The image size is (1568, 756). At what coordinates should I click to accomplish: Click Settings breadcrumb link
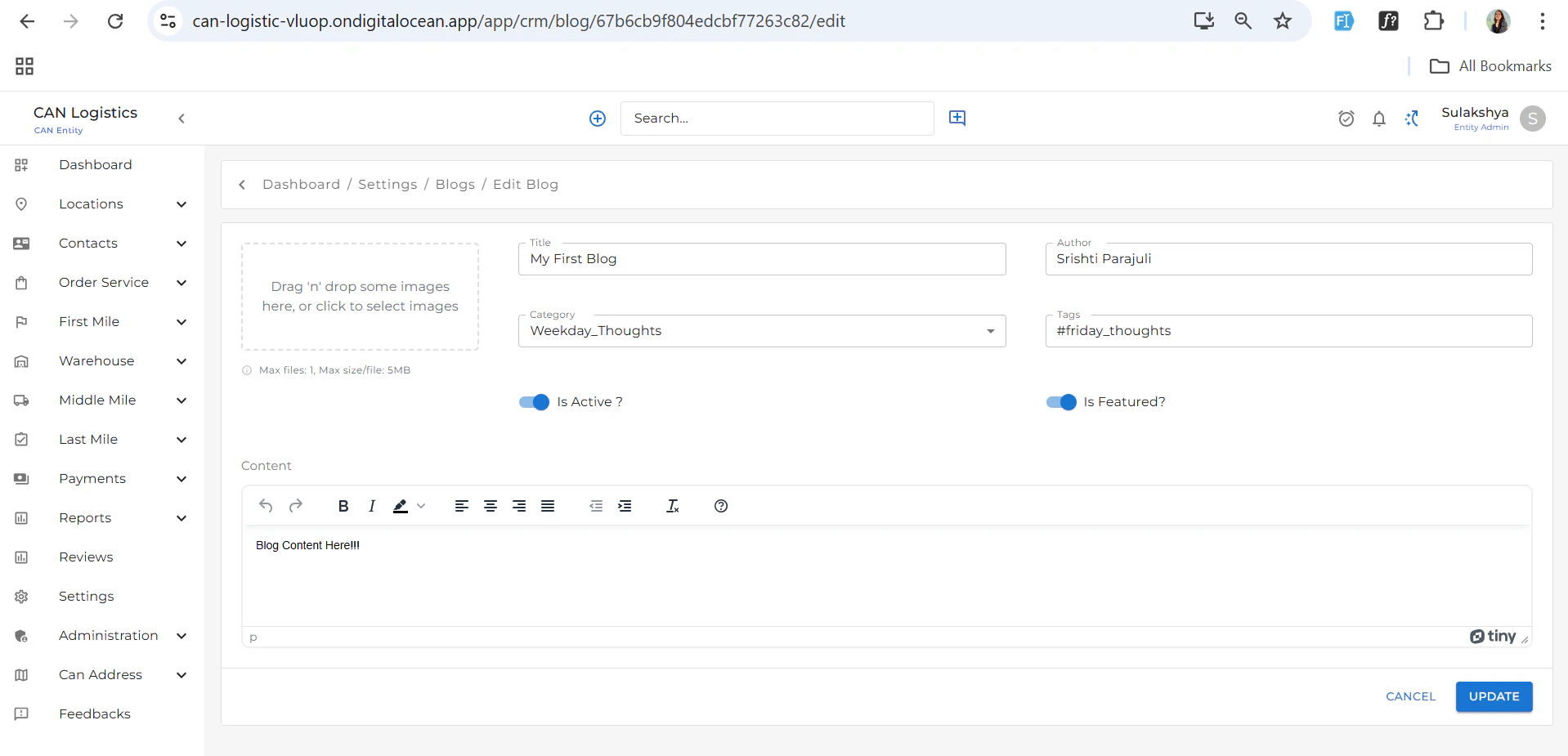388,185
